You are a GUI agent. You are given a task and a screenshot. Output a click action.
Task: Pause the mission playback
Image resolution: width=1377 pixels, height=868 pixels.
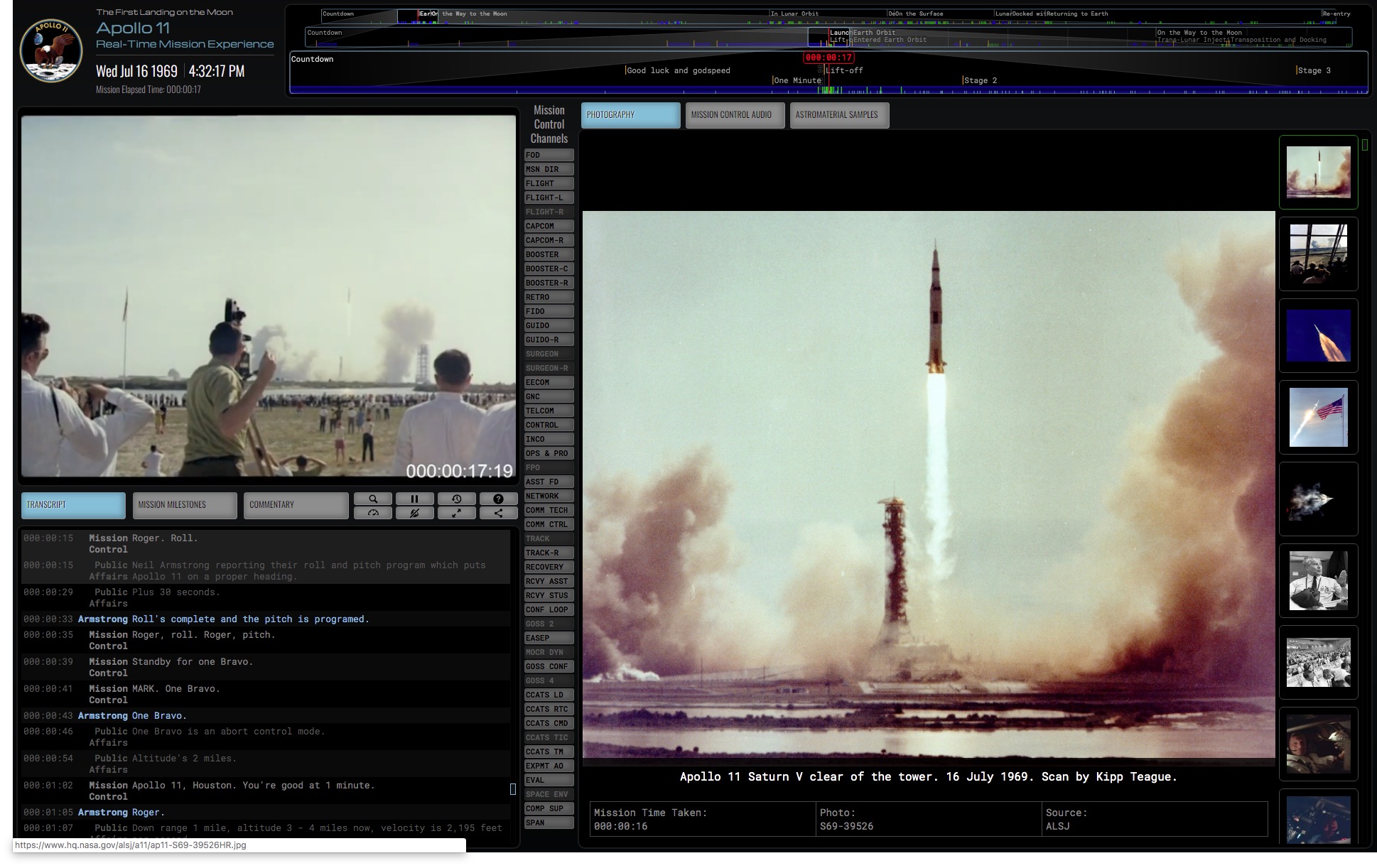coord(415,499)
